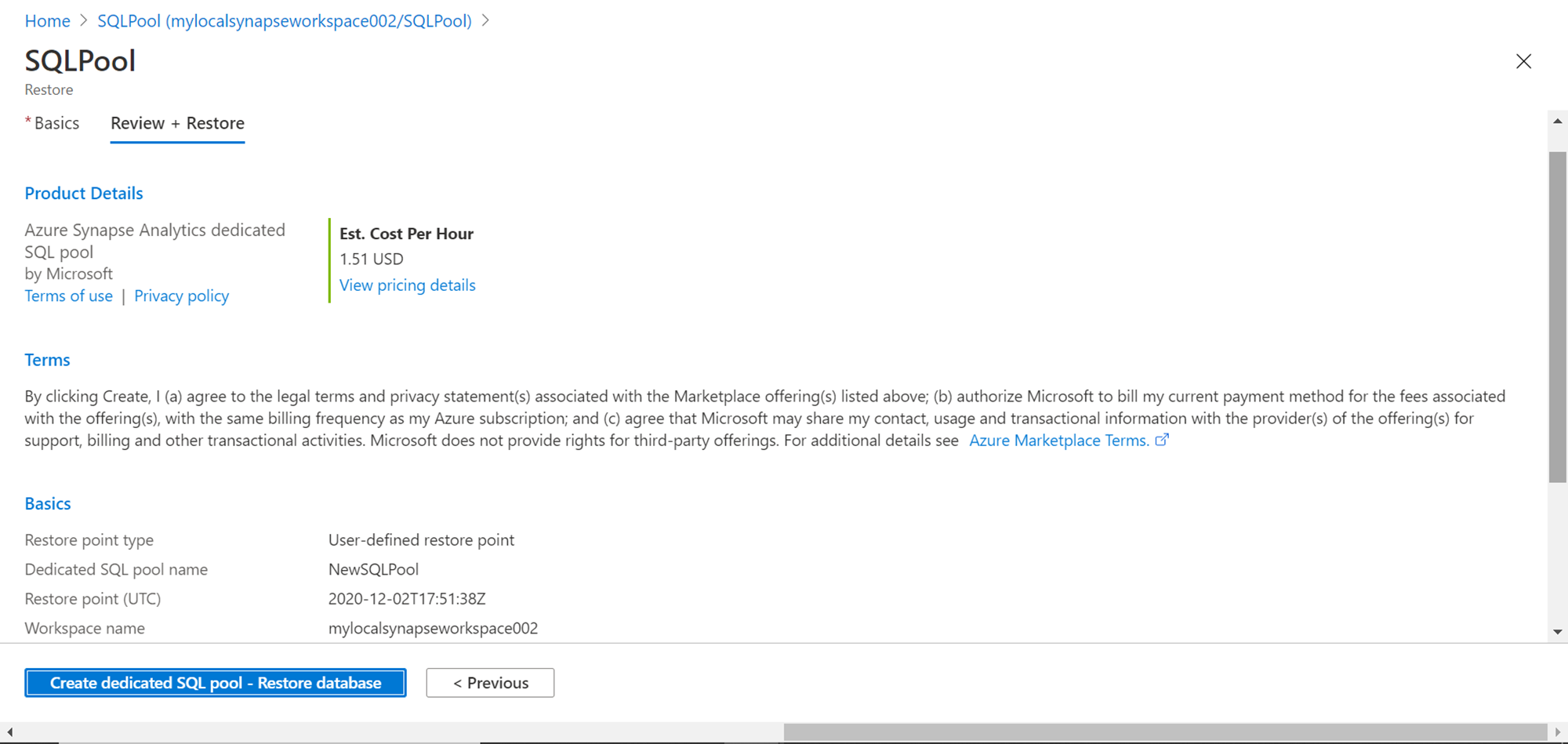Open the Azure Marketplace Terms link
The image size is (1568, 744).
(1058, 441)
